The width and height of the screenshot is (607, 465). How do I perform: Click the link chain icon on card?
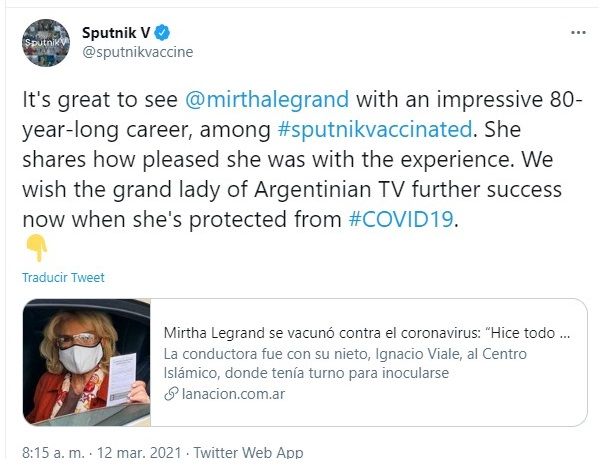coord(171,394)
